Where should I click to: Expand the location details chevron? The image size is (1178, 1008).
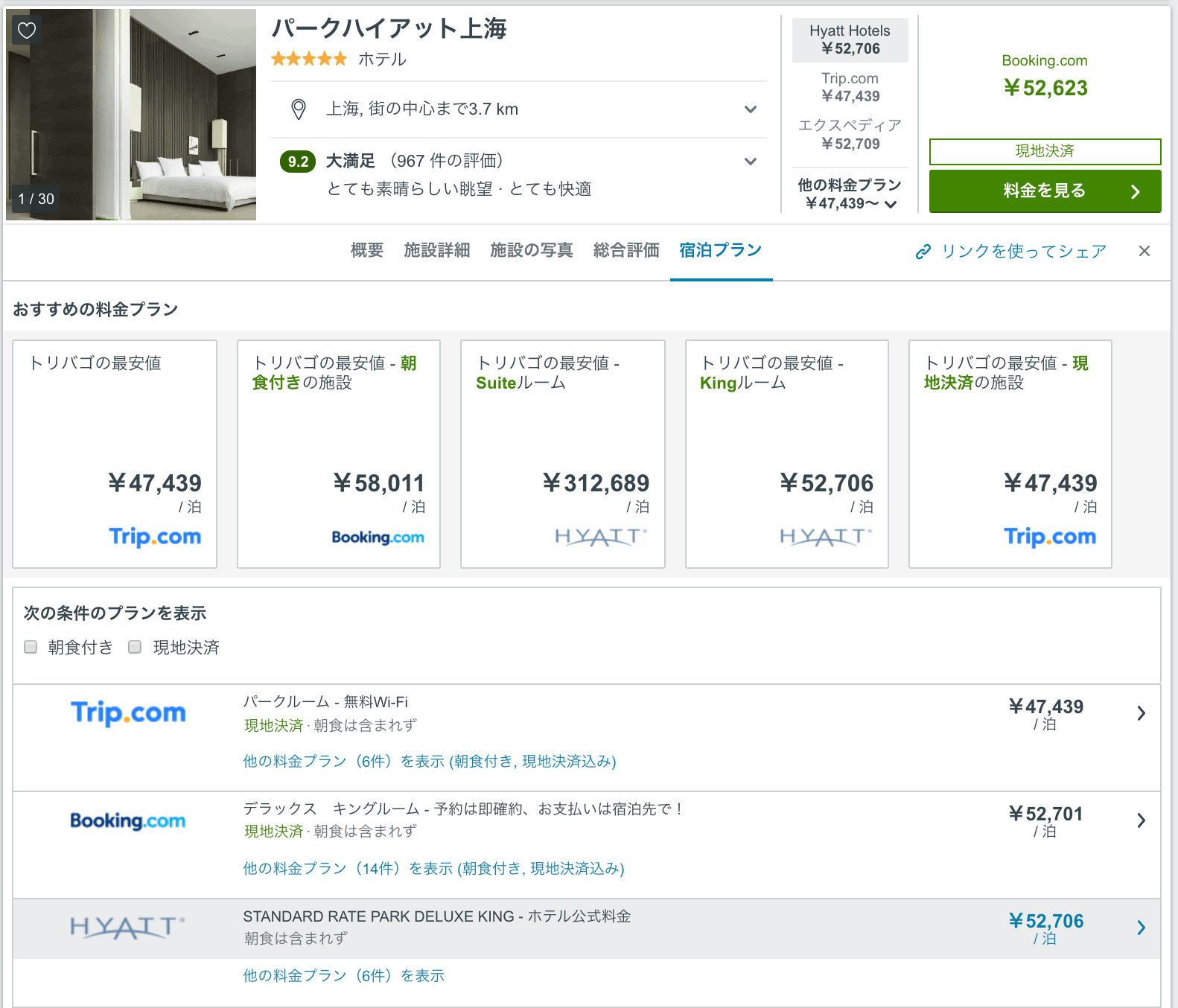(x=751, y=109)
